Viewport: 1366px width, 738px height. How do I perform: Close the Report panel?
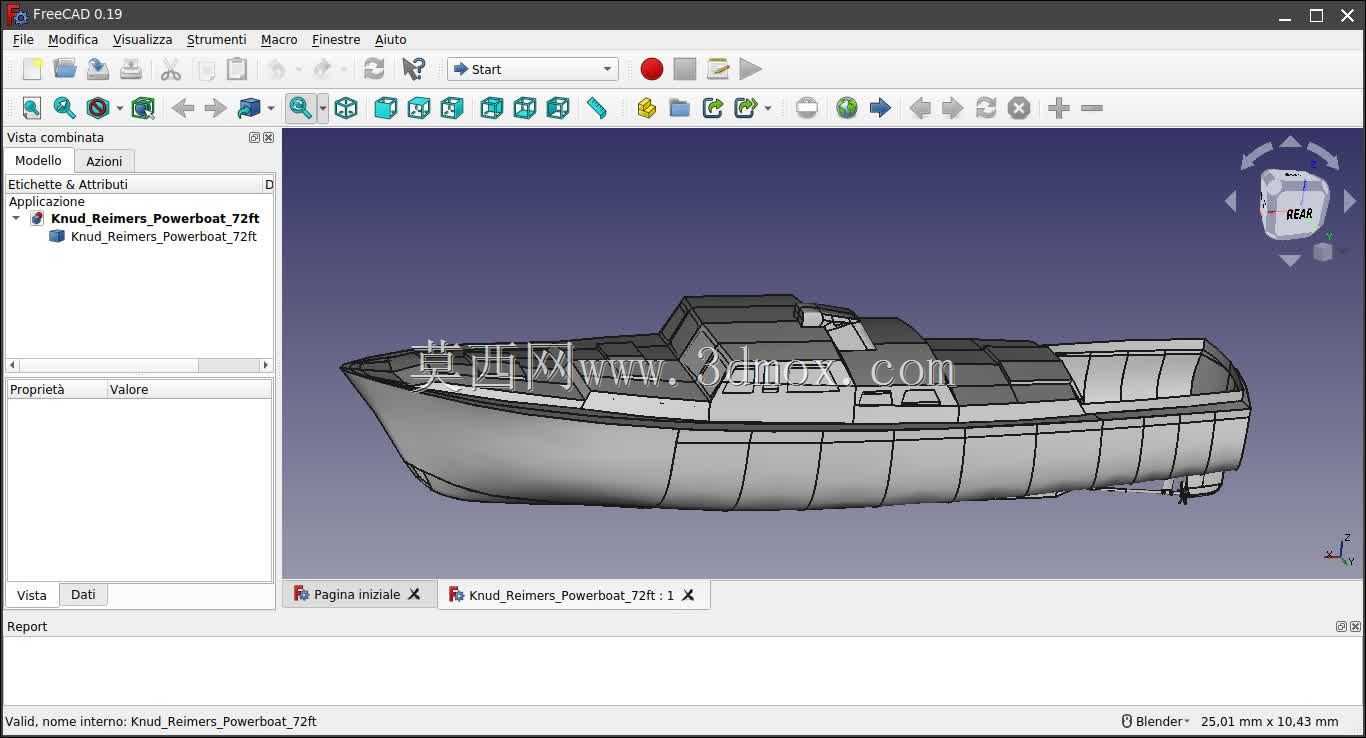coord(1356,627)
